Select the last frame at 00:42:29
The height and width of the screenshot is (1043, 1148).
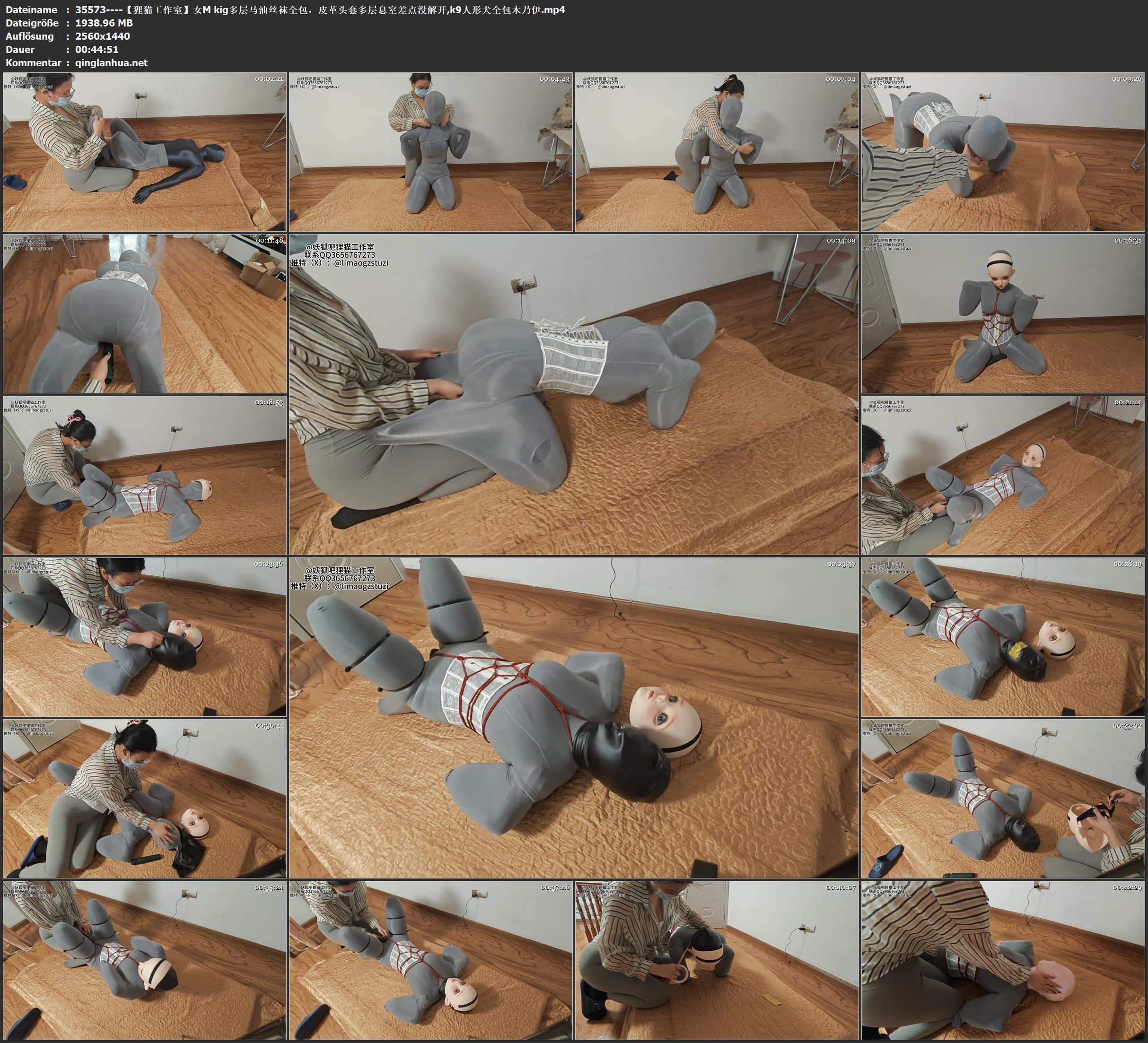(x=1003, y=960)
